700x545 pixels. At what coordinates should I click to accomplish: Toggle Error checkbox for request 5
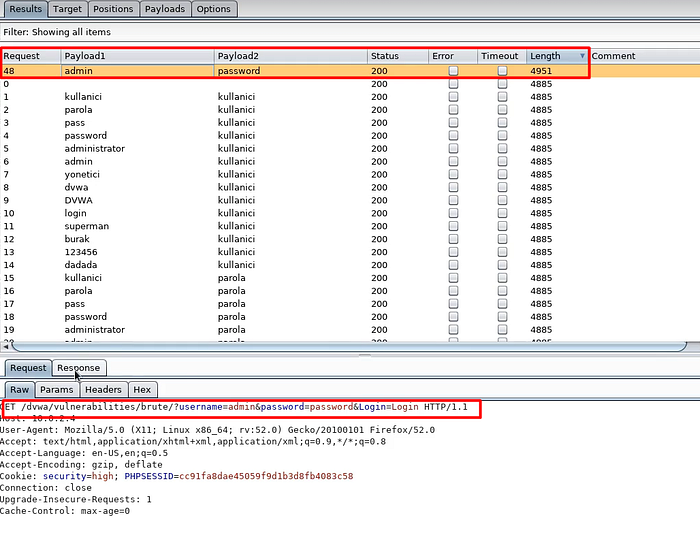click(454, 149)
